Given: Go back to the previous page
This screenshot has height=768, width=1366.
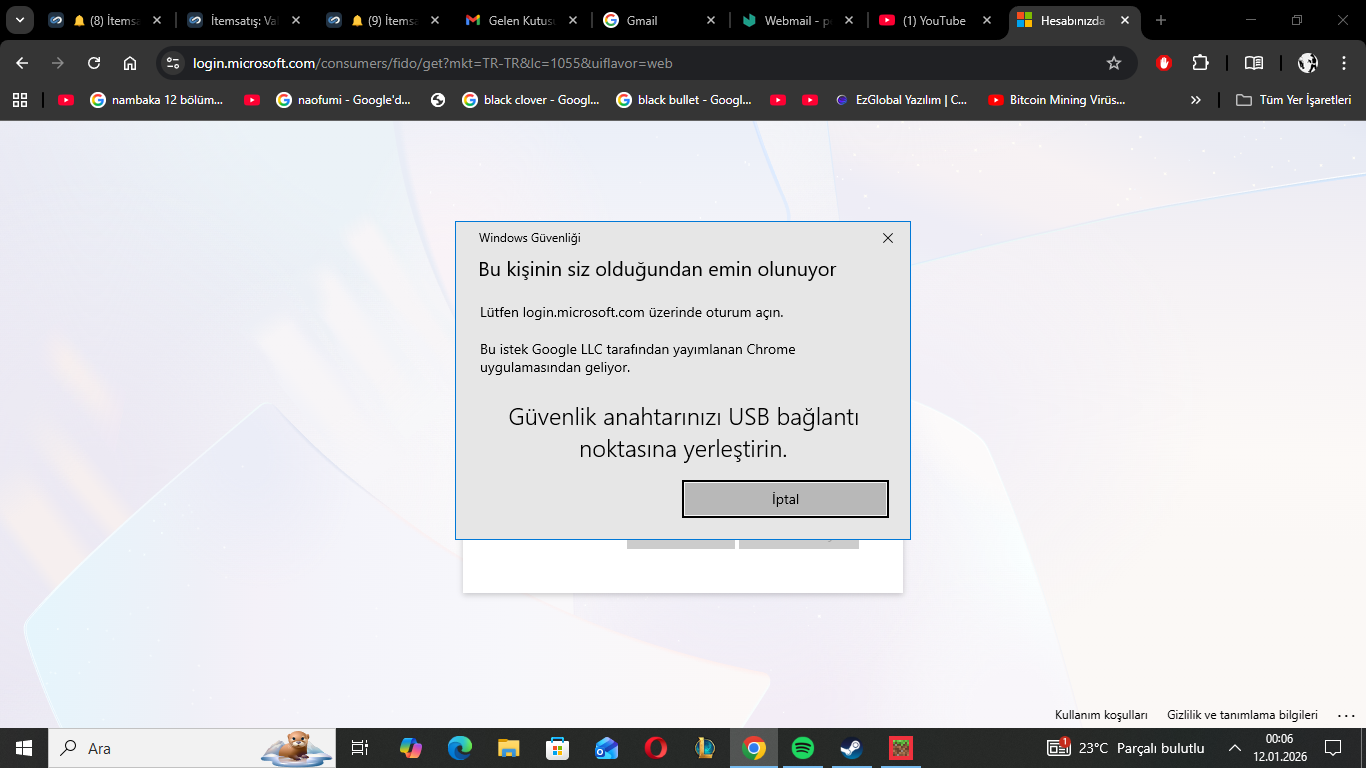Looking at the screenshot, I should click(22, 63).
